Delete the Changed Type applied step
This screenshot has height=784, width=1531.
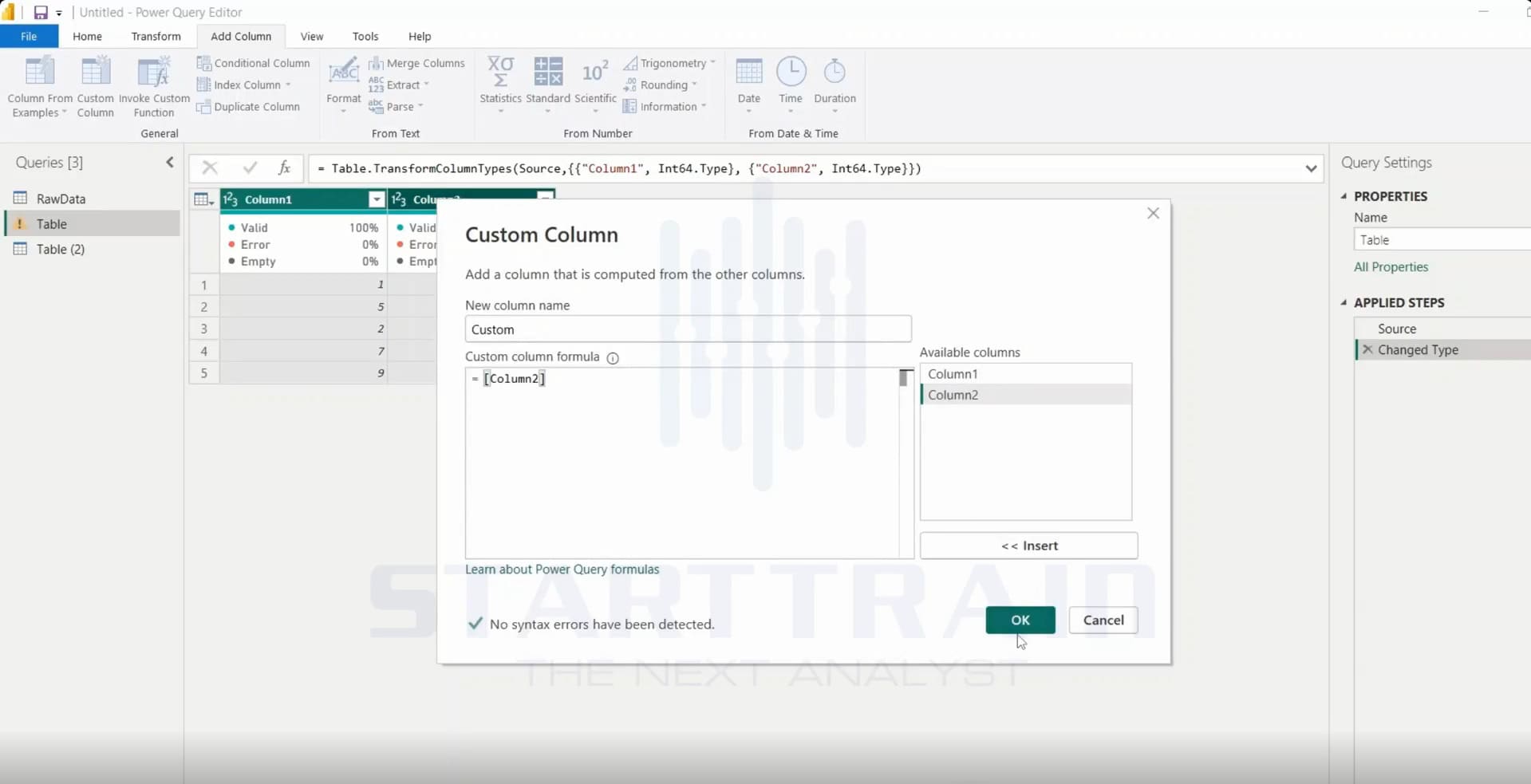(1367, 349)
